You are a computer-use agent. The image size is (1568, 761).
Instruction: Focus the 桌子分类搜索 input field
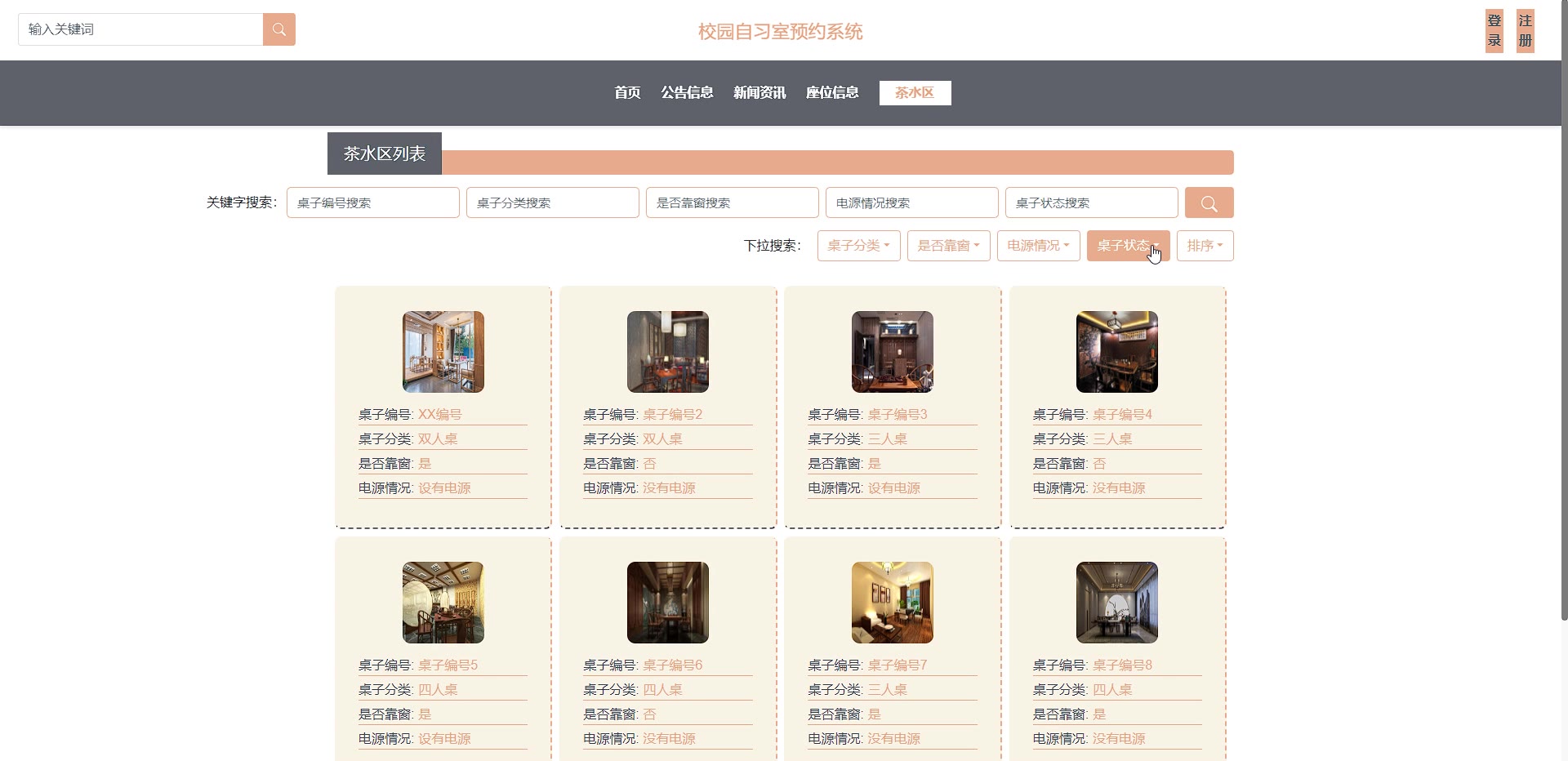click(553, 202)
